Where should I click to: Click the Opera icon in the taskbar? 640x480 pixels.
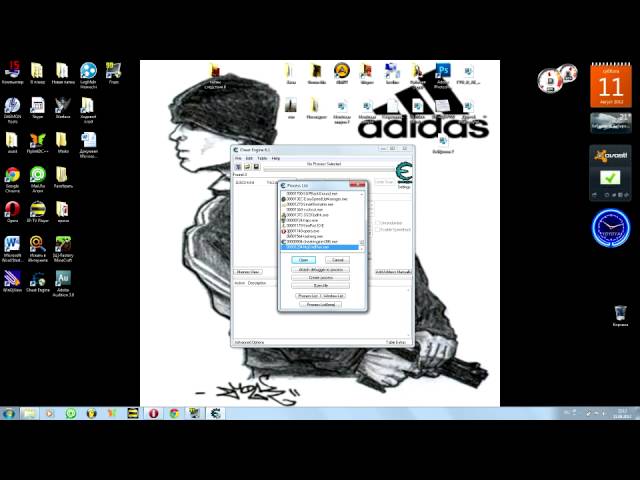coord(153,413)
